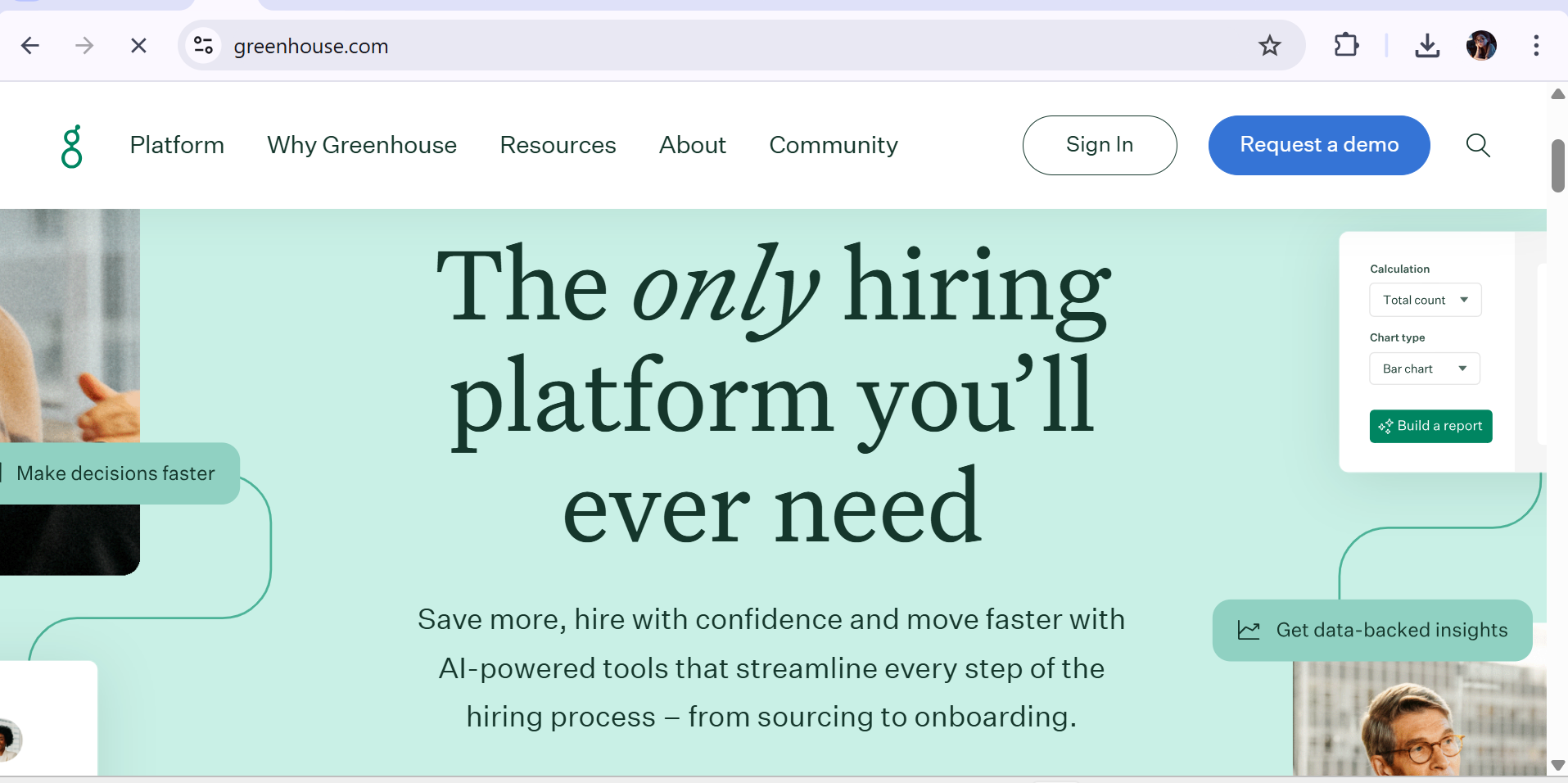
Task: Open the site search magnifier icon
Action: pos(1478,145)
